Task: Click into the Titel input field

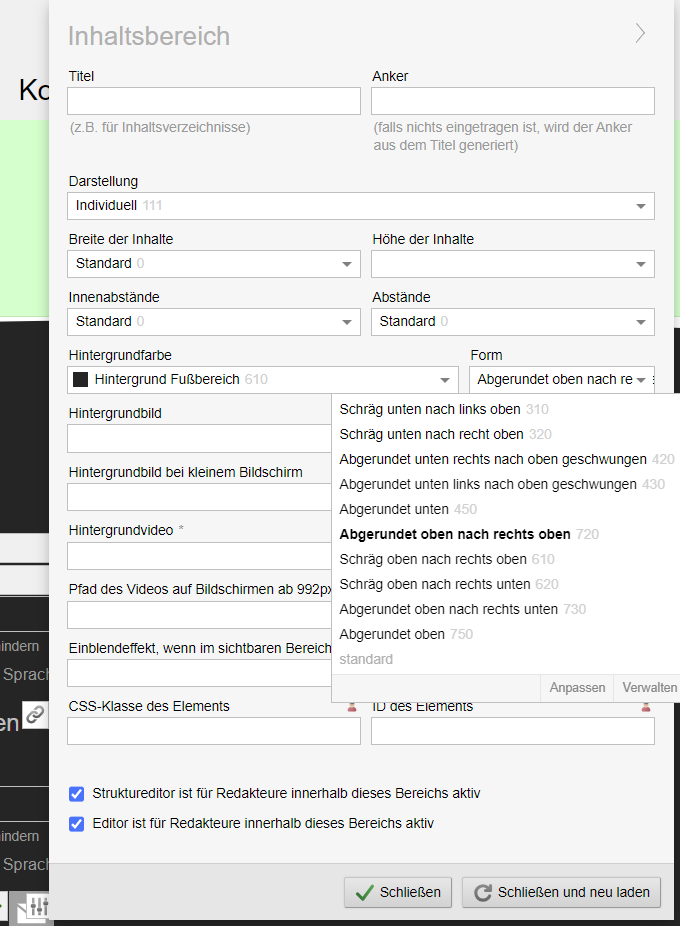Action: point(214,101)
